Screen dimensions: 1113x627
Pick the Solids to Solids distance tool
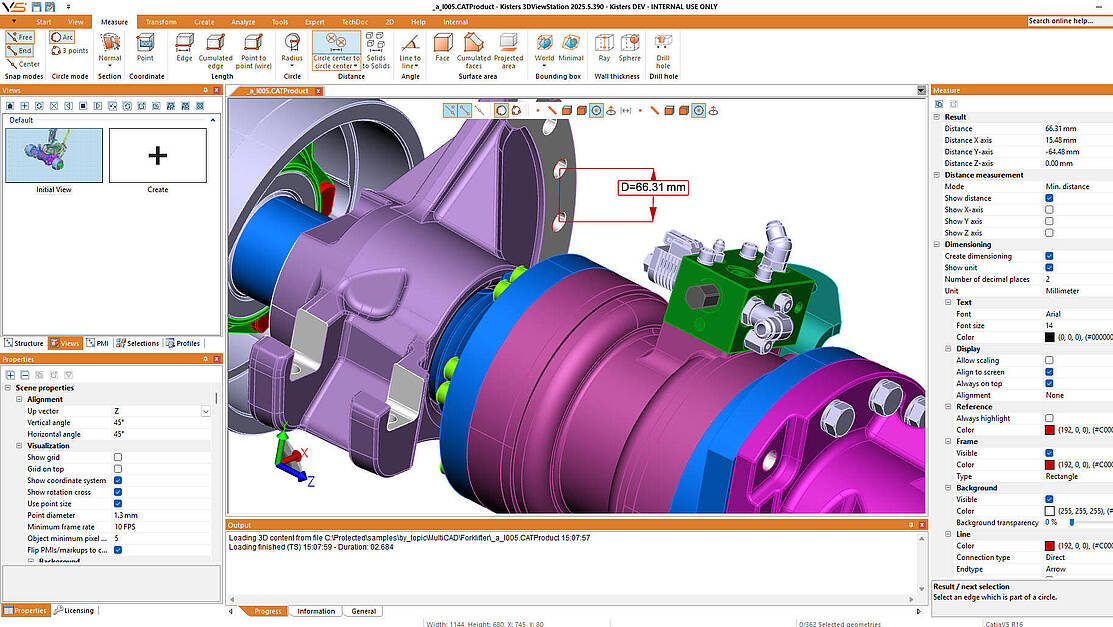coord(376,48)
